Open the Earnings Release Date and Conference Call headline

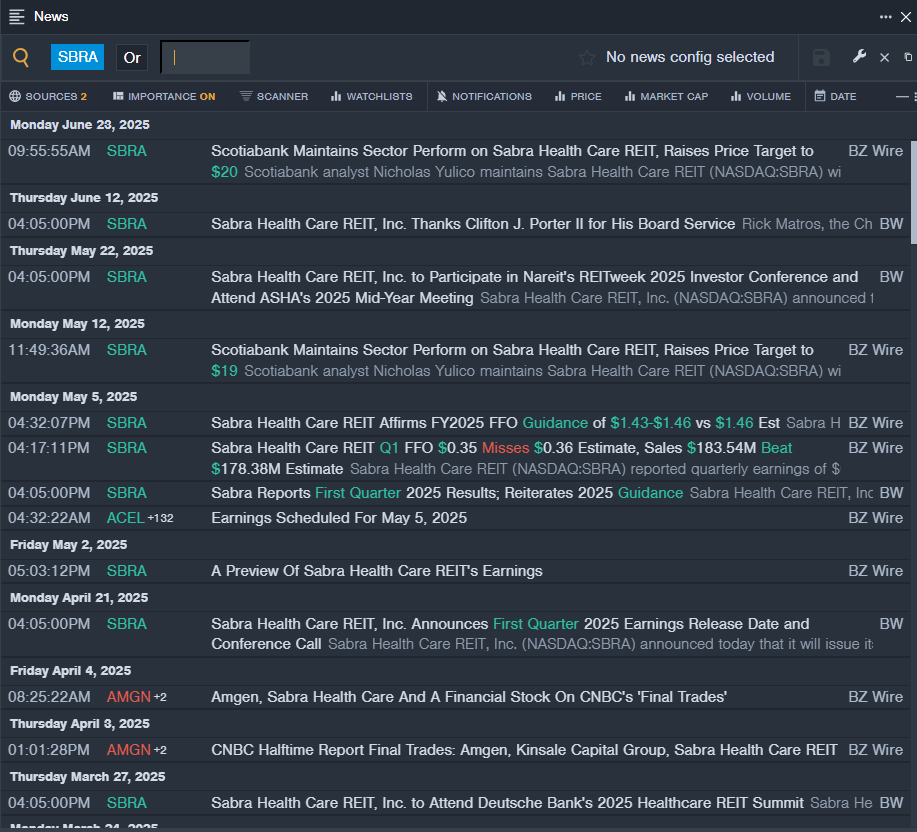click(x=510, y=634)
